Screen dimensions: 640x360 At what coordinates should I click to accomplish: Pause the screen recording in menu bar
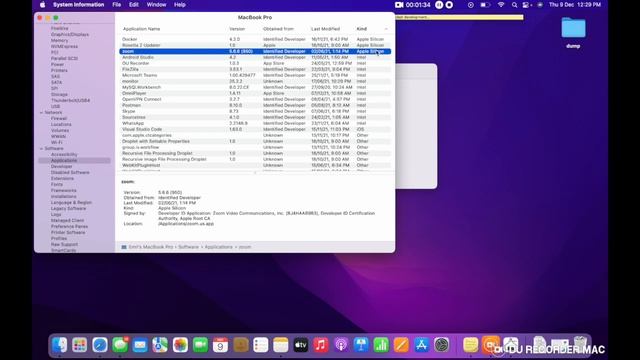(x=439, y=5)
